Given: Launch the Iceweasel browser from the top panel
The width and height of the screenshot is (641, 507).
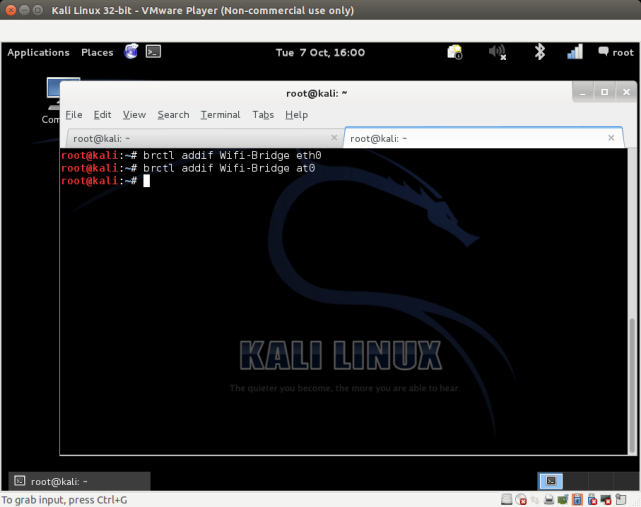Looking at the screenshot, I should [x=132, y=52].
